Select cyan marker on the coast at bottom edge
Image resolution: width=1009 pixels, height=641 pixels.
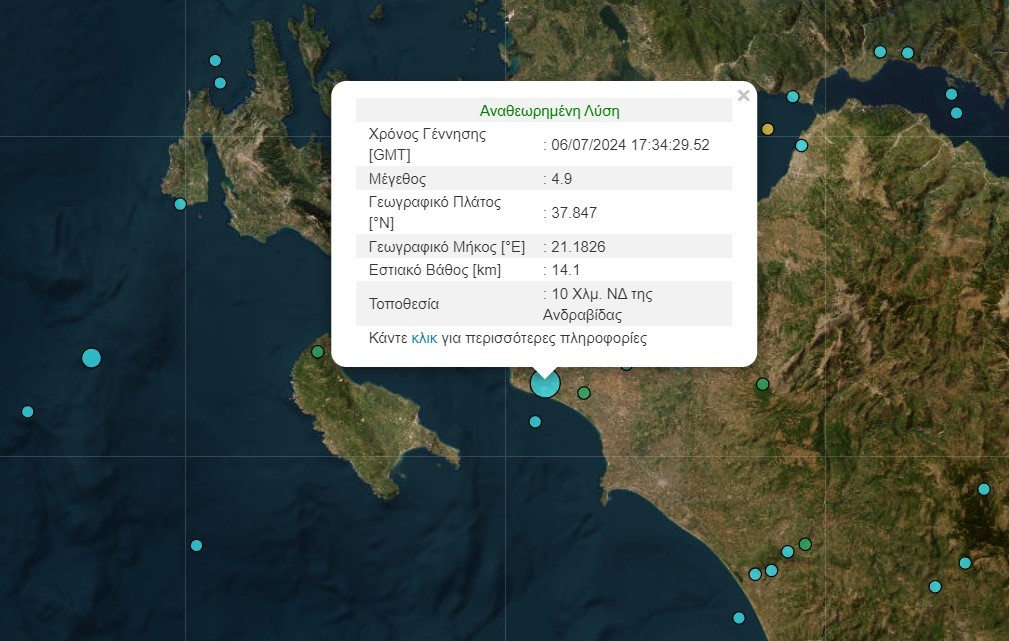point(738,617)
